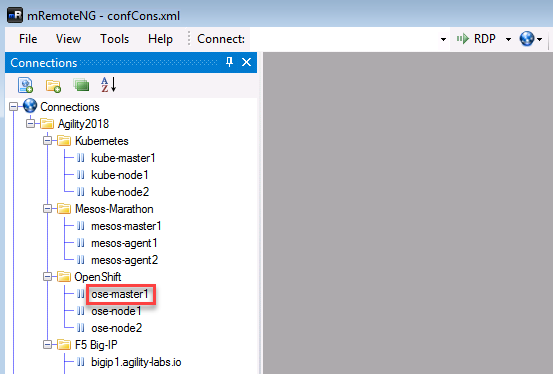Image resolution: width=553 pixels, height=374 pixels.
Task: Click the green View screens icon
Action: coord(81,85)
